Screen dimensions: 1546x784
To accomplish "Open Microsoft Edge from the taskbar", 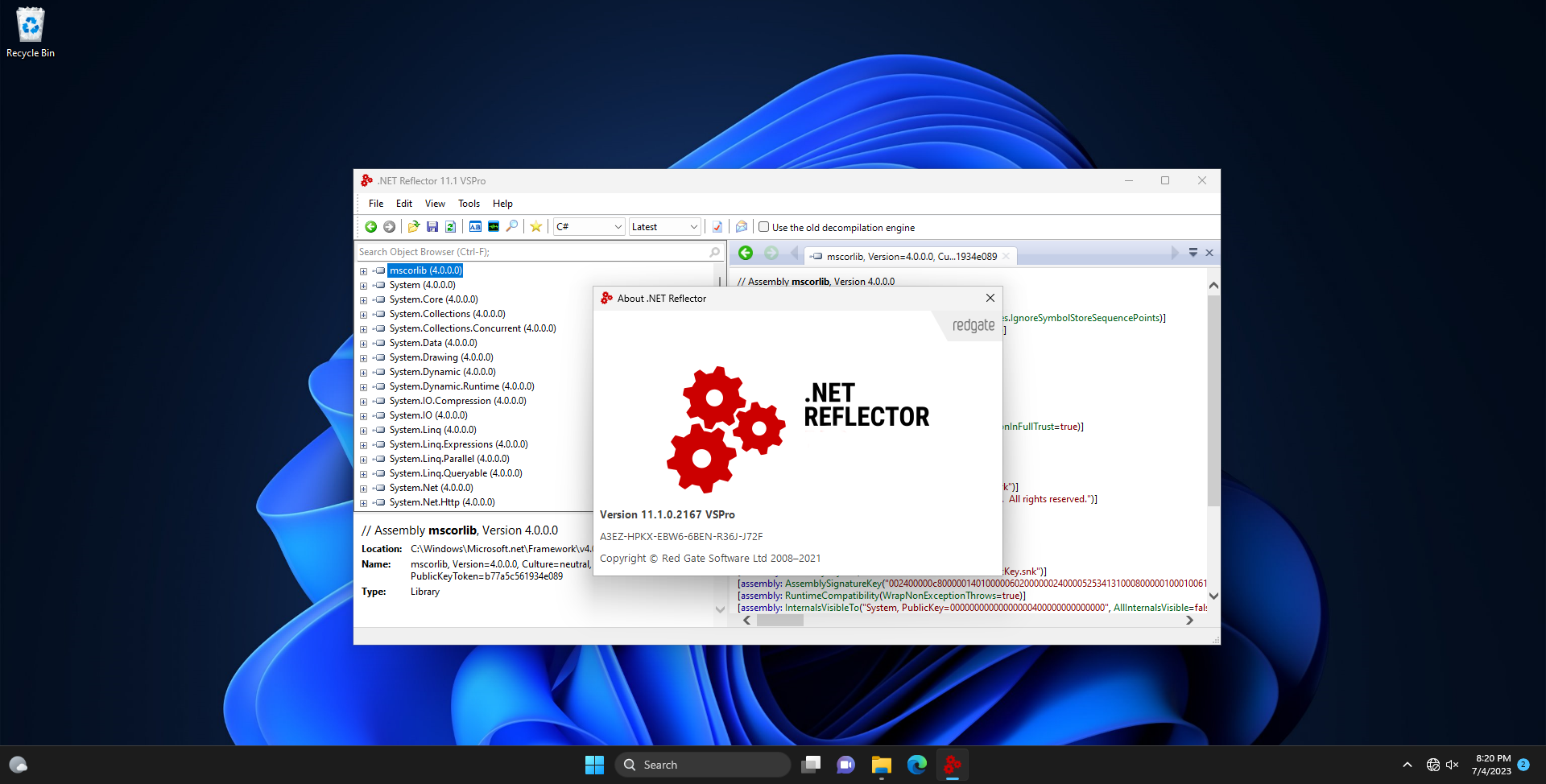I will (917, 765).
